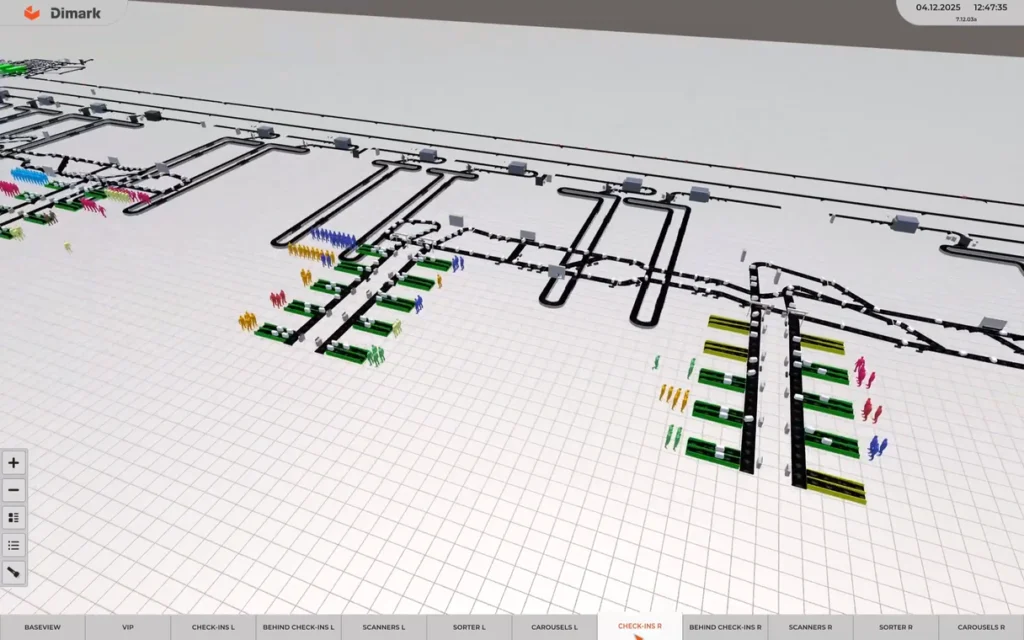This screenshot has width=1024, height=640.
Task: Switch to SORTER L tab
Action: (469, 627)
